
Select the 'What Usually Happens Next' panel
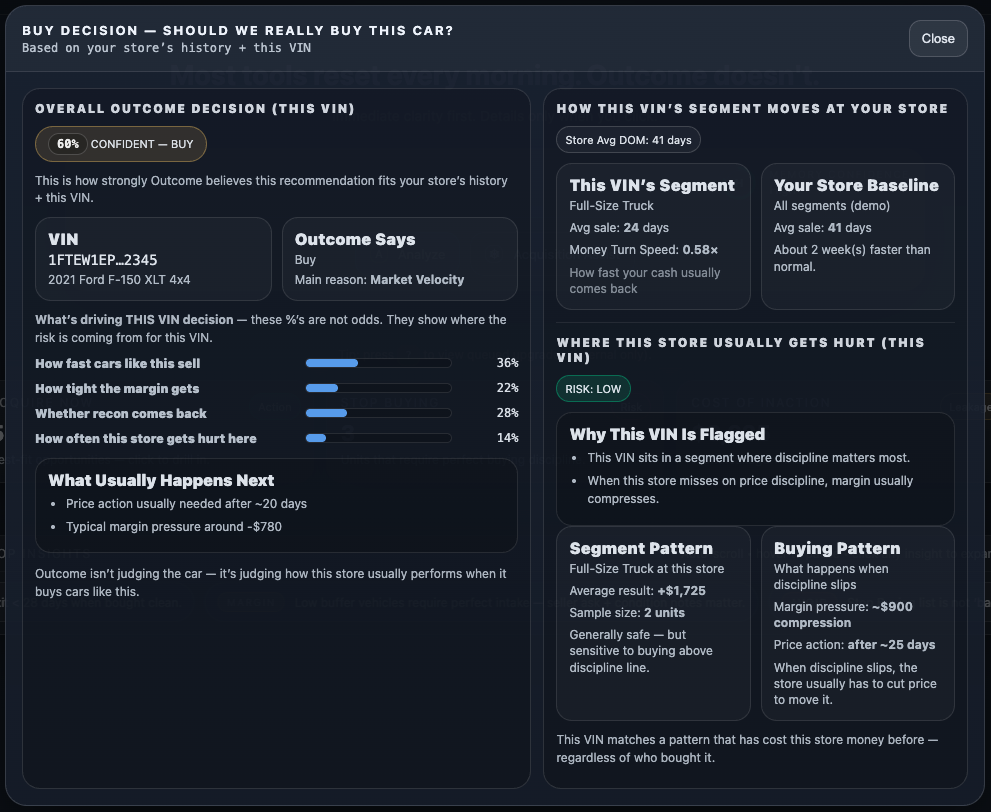(x=276, y=505)
